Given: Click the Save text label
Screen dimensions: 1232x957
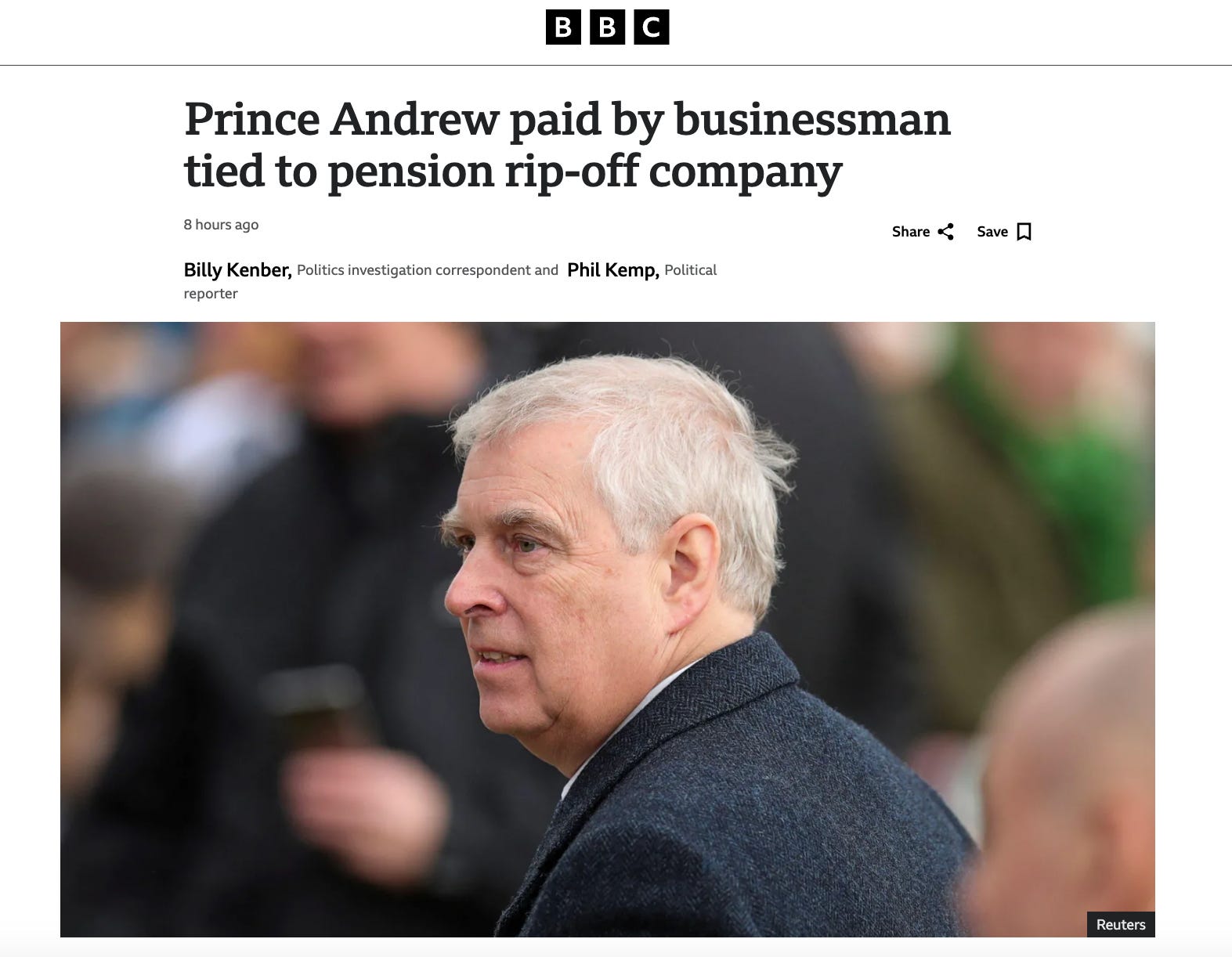Looking at the screenshot, I should tap(992, 232).
